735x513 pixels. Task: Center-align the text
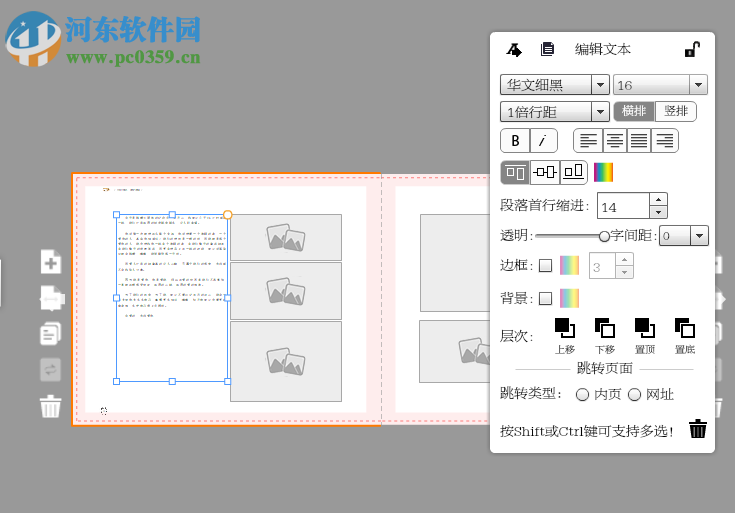click(615, 141)
